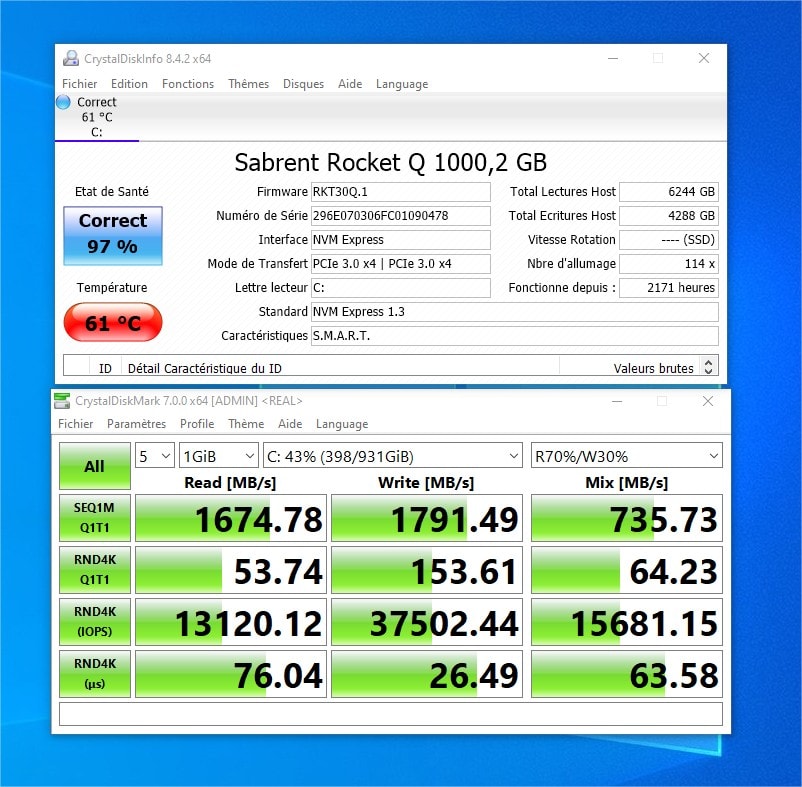
Task: Open Thème menu in CrystalDiskMark
Action: pos(246,424)
